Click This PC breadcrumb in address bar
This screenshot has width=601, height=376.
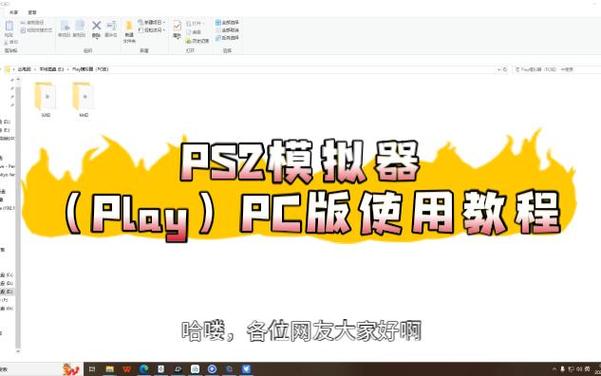click(x=24, y=69)
